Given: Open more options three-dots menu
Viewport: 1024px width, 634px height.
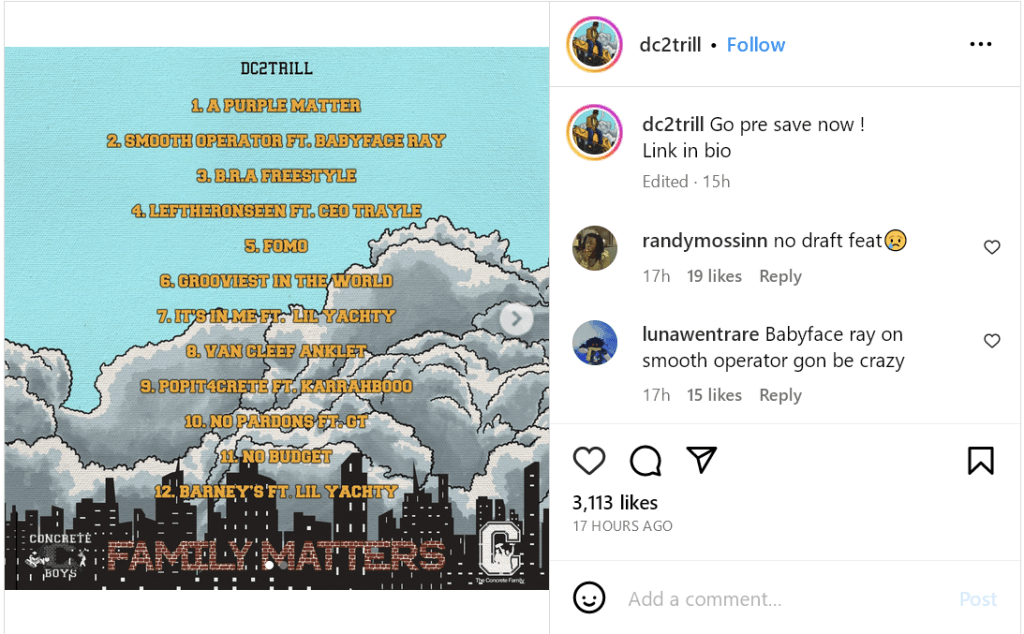Looking at the screenshot, I should tap(980, 44).
